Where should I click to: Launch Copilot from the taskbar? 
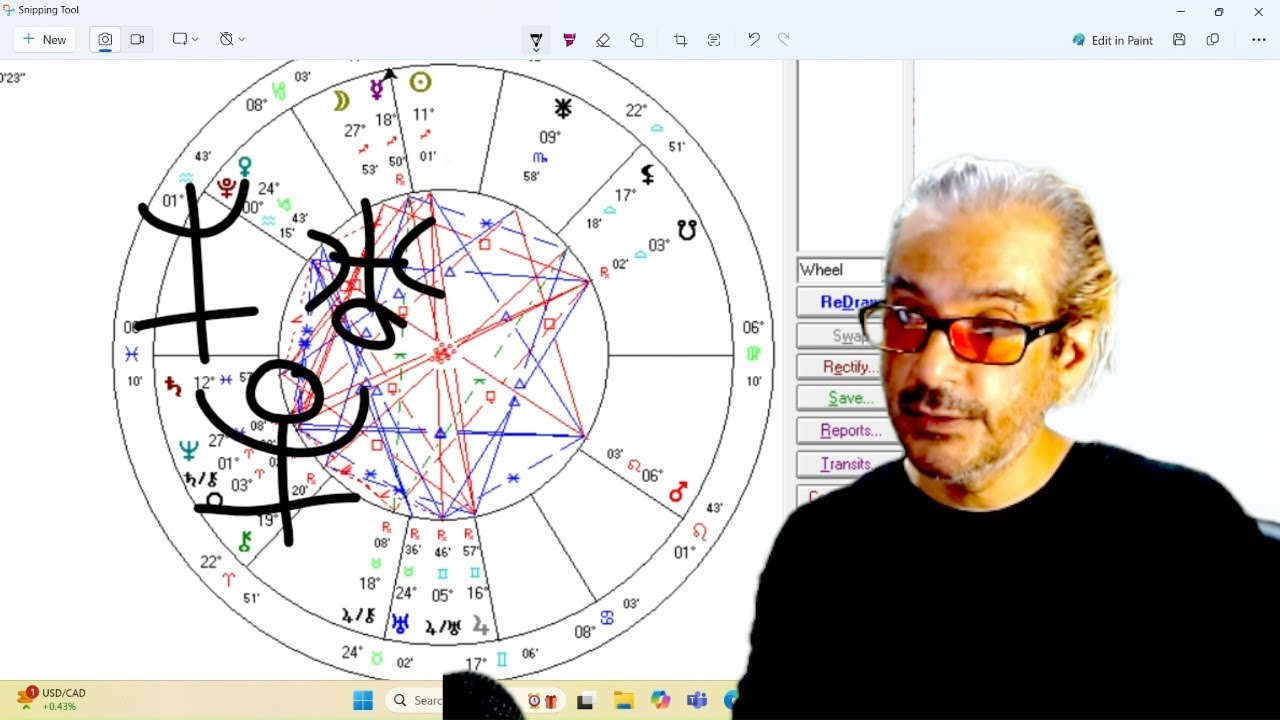660,700
